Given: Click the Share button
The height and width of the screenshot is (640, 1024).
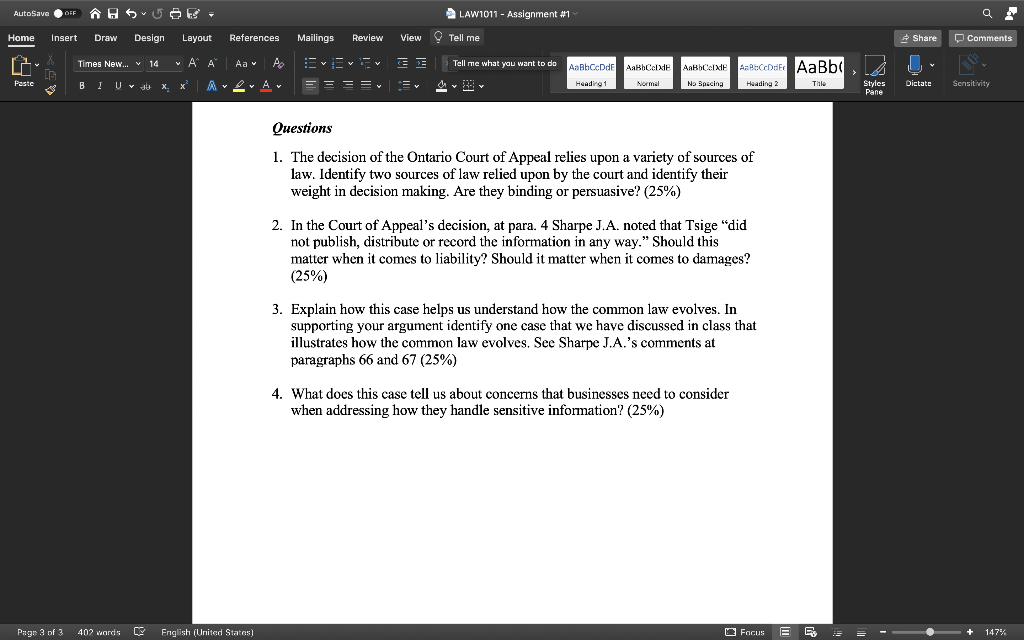Looking at the screenshot, I should pyautogui.click(x=918, y=38).
